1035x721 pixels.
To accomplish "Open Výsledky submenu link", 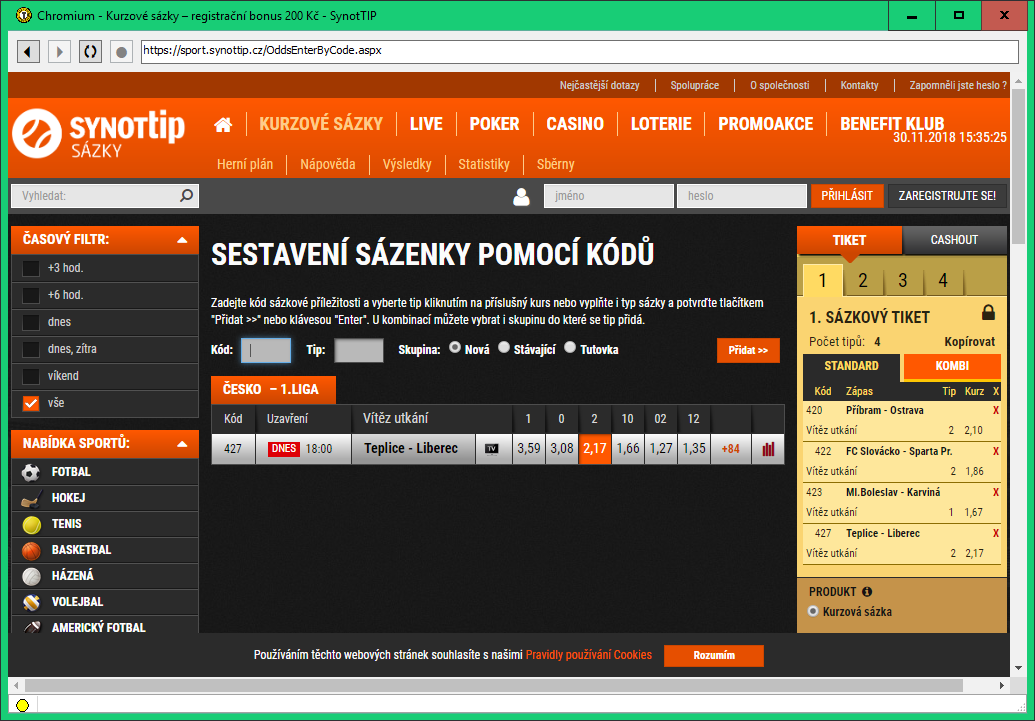I will [407, 164].
